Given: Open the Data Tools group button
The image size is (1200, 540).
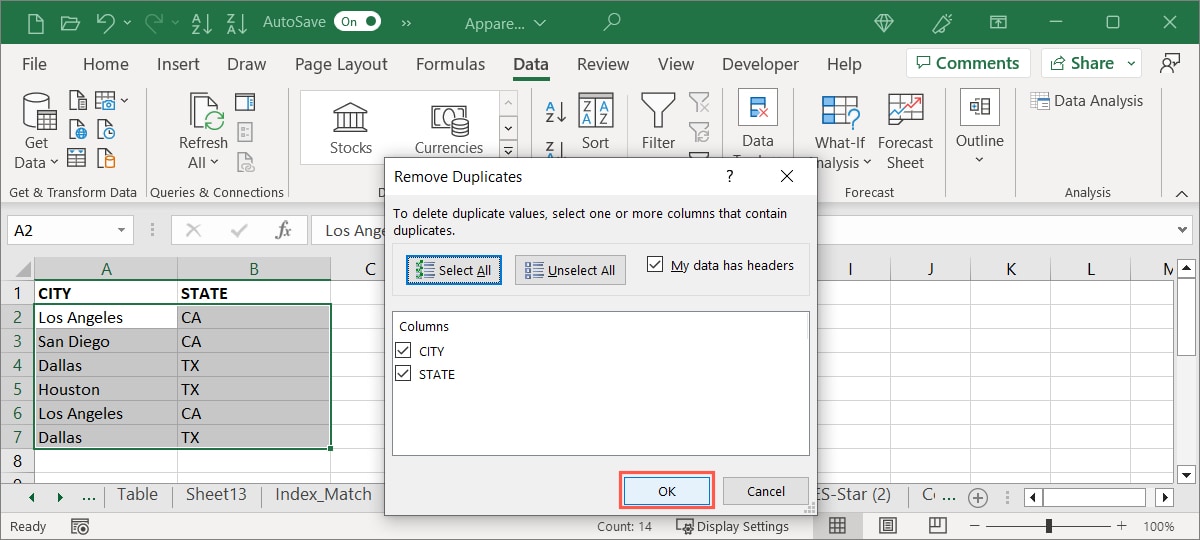Looking at the screenshot, I should point(758,123).
